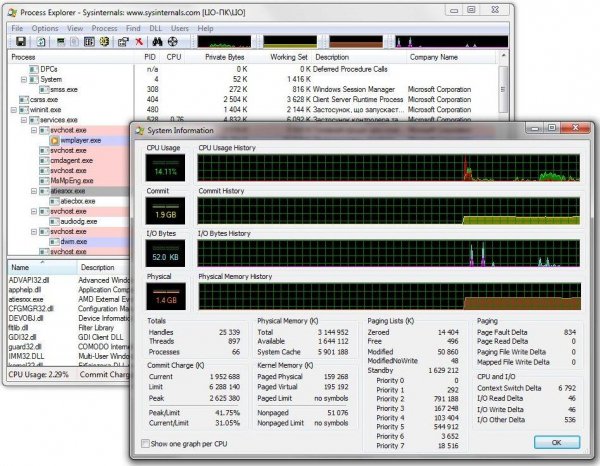The height and width of the screenshot is (466, 600).
Task: Click the icon beside audiodg.exe
Action: 54,222
